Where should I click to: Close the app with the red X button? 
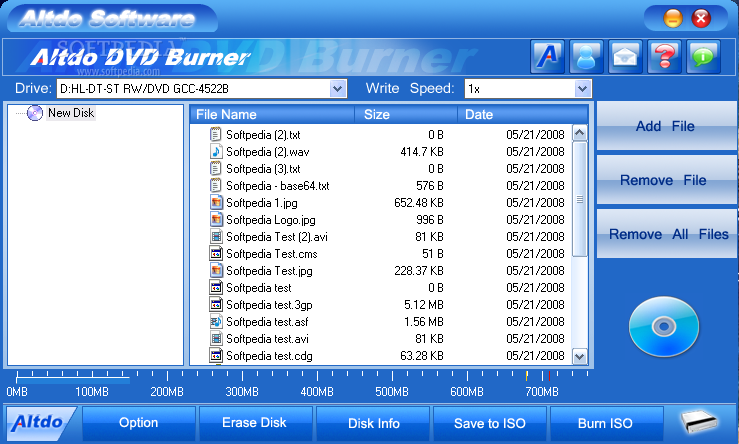pyautogui.click(x=701, y=18)
